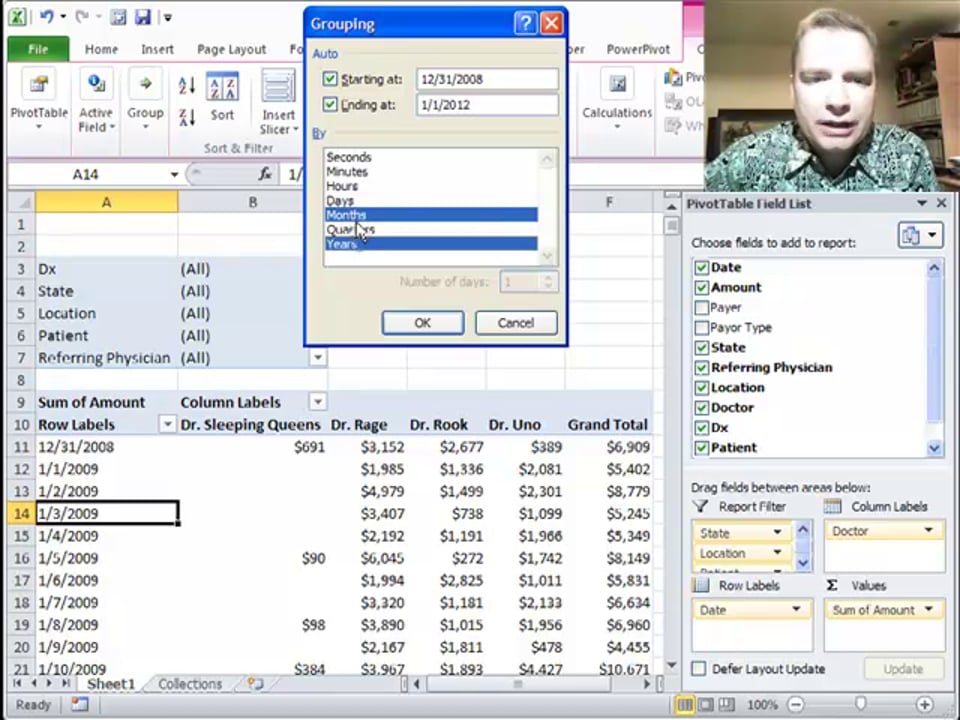
Task: Sort A to Z ascending icon
Action: pos(187,84)
